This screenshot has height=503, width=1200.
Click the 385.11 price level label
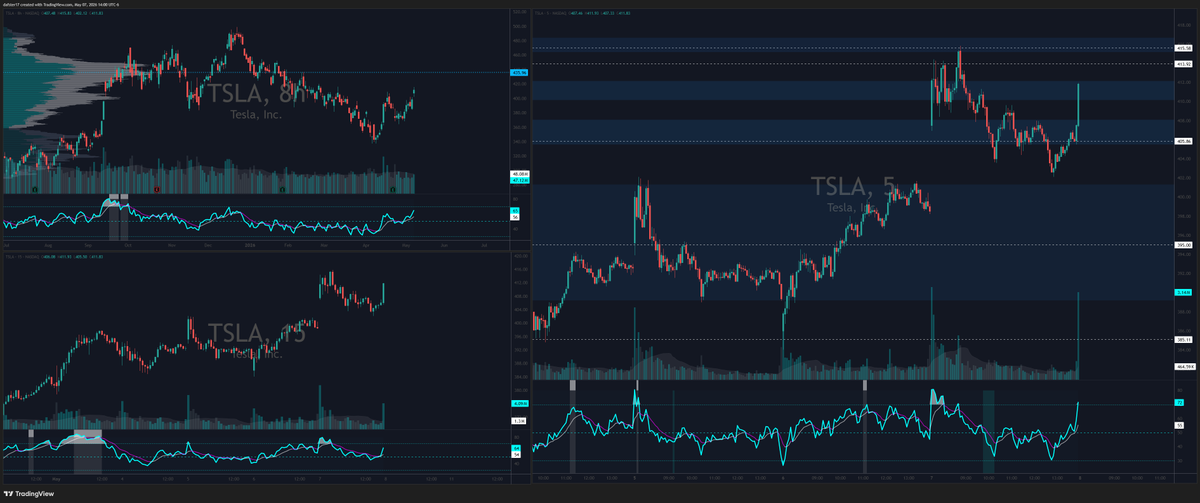pos(1181,340)
